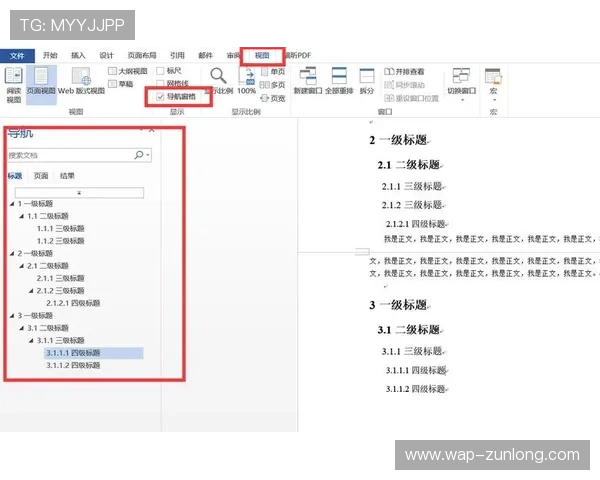Click '3.1 二级标题' heading in document
This screenshot has height=480, width=600.
[x=408, y=330]
